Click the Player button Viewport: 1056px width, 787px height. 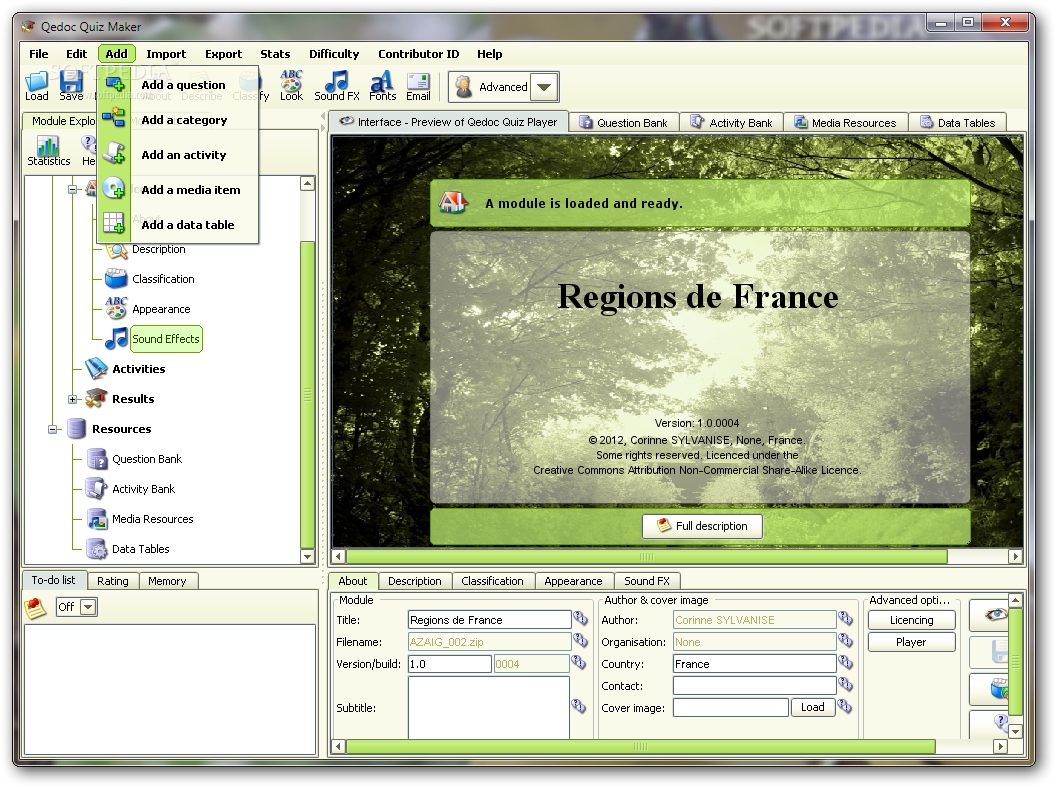pyautogui.click(x=912, y=642)
